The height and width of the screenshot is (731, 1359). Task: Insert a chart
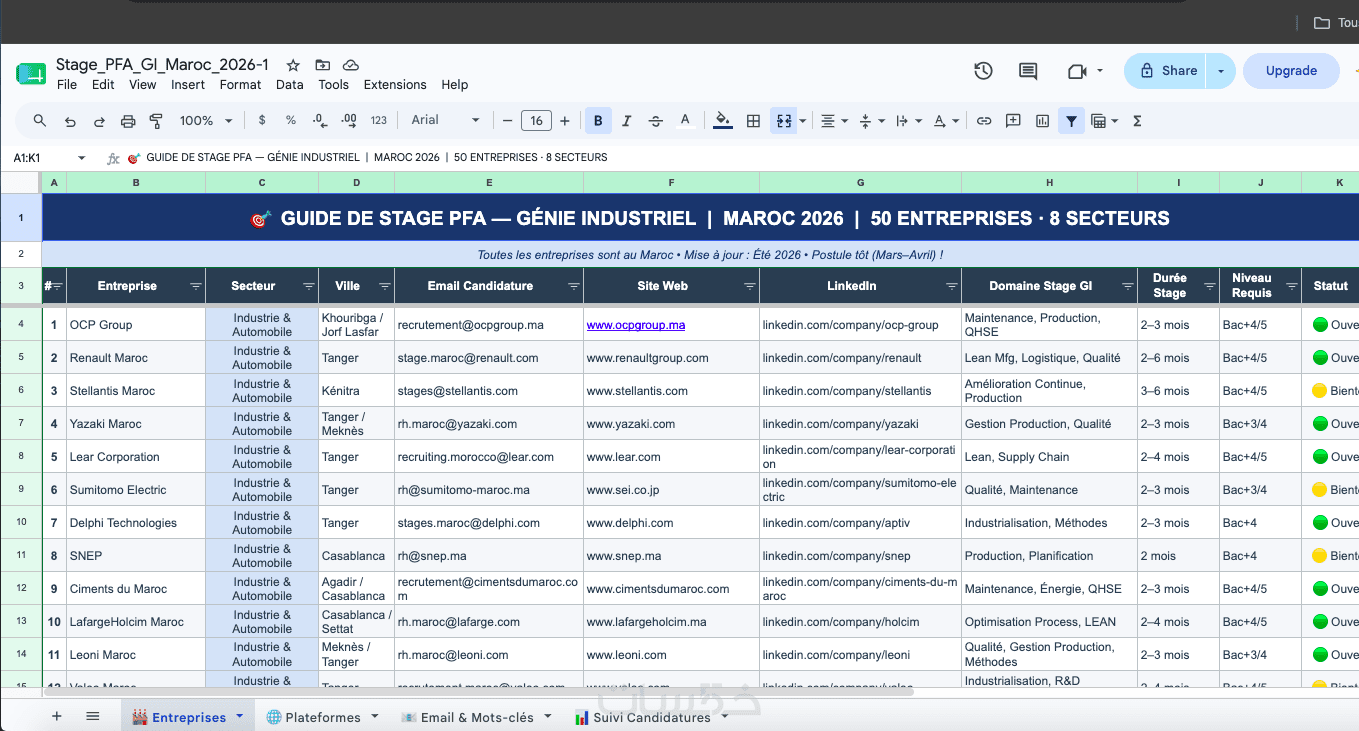pyautogui.click(x=1043, y=121)
